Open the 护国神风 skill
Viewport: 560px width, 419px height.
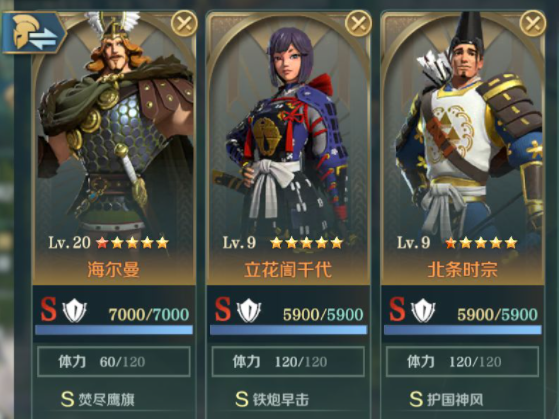(x=446, y=399)
